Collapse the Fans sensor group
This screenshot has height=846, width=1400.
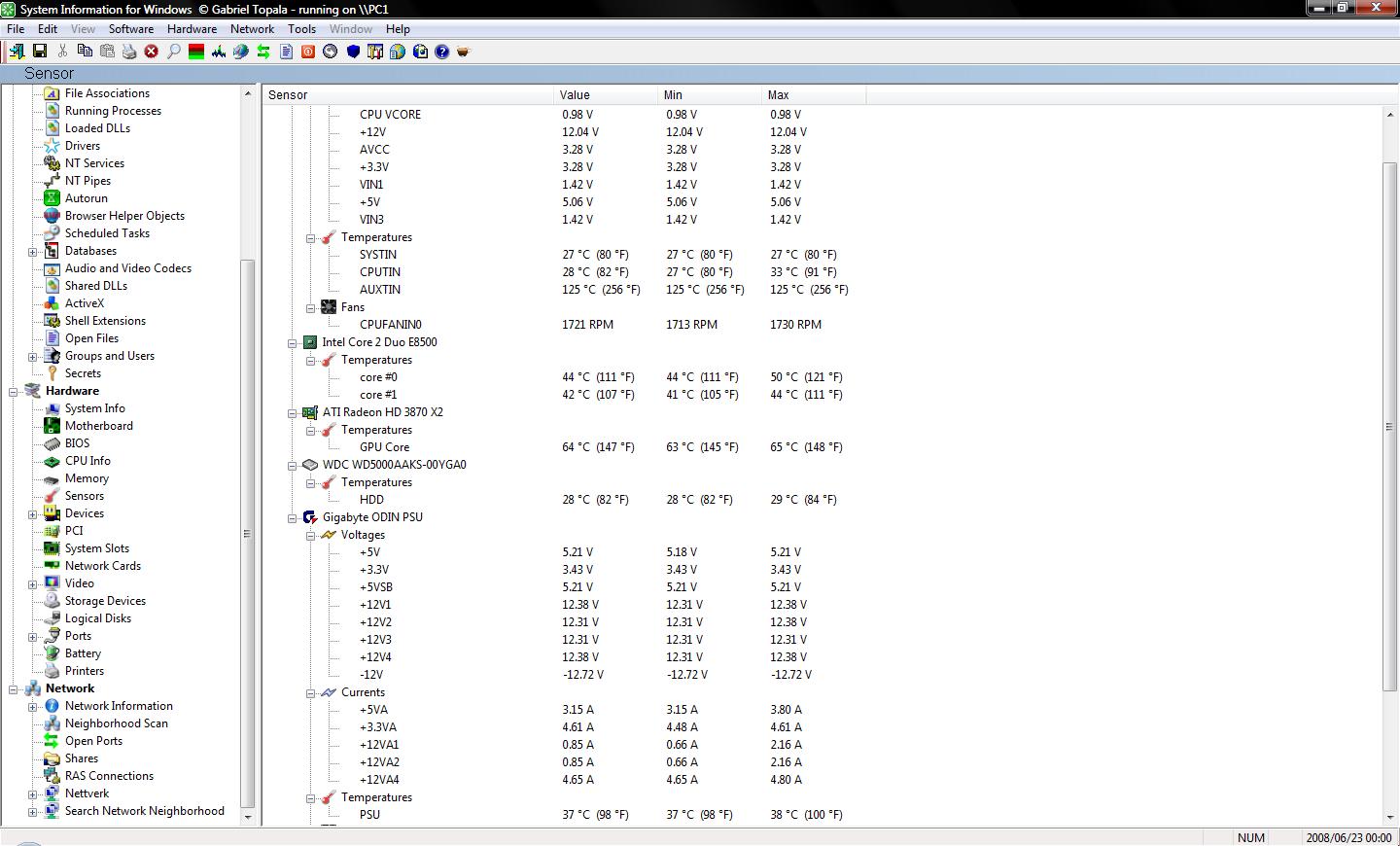tap(310, 308)
